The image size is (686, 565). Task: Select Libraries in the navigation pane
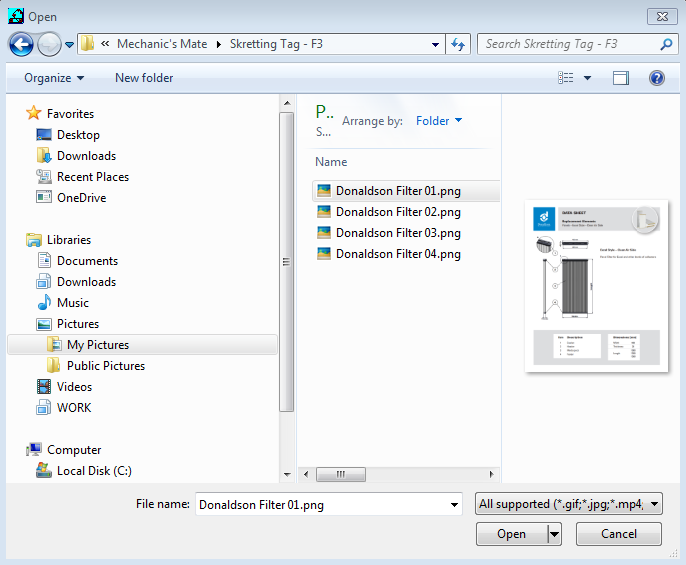(x=69, y=240)
